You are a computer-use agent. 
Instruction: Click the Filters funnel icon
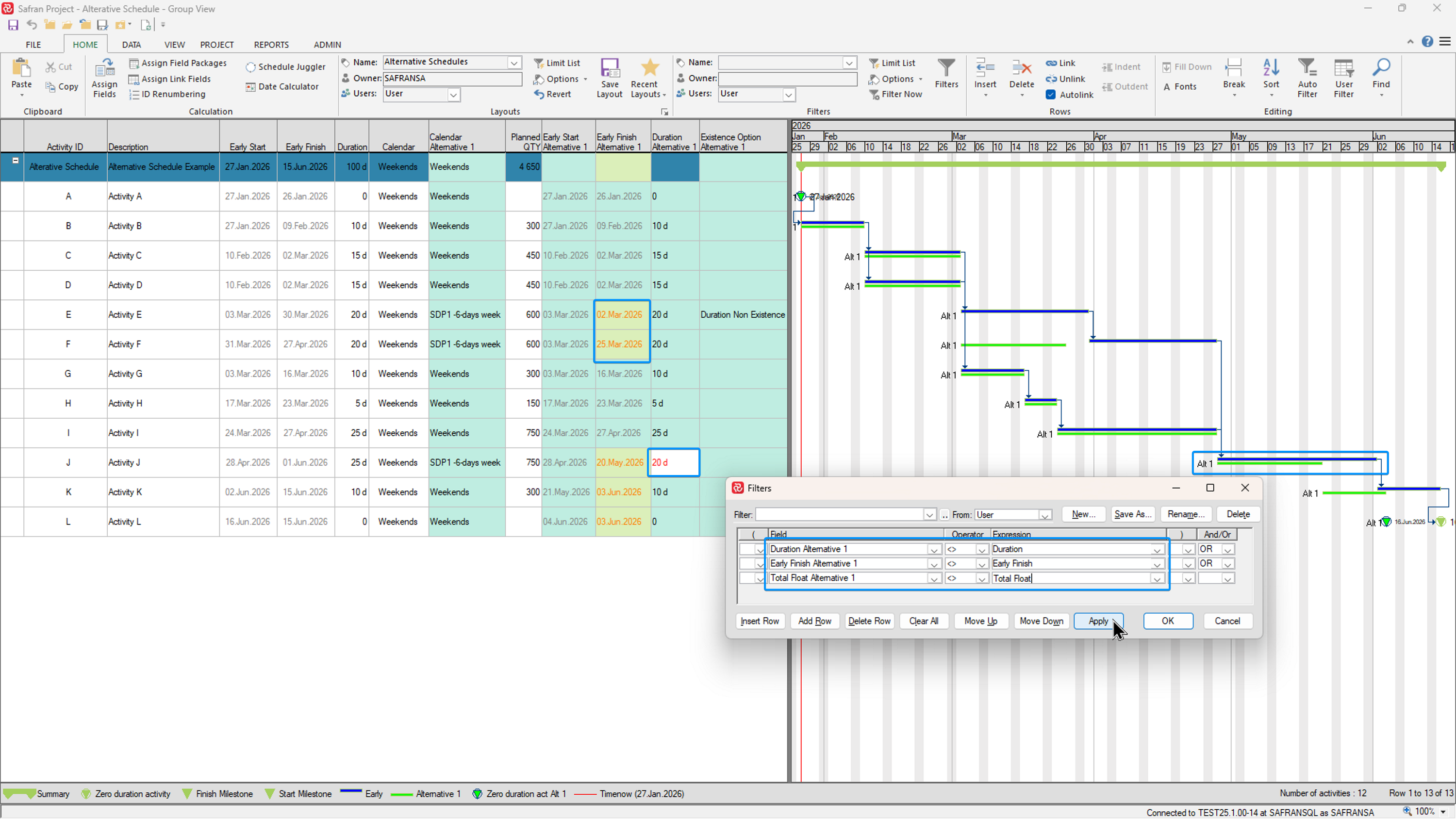click(945, 69)
